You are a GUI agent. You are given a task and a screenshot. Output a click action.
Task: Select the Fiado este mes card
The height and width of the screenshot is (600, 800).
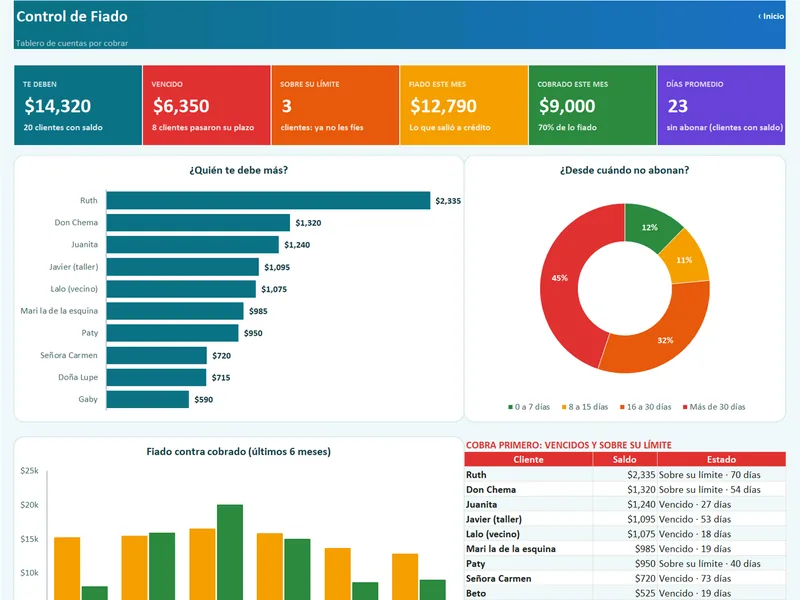(x=464, y=105)
